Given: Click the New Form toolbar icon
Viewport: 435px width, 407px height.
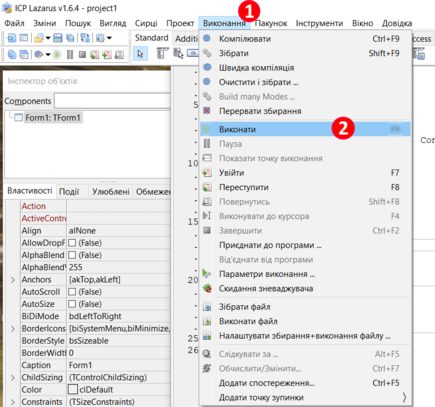Looking at the screenshot, I should 23,38.
